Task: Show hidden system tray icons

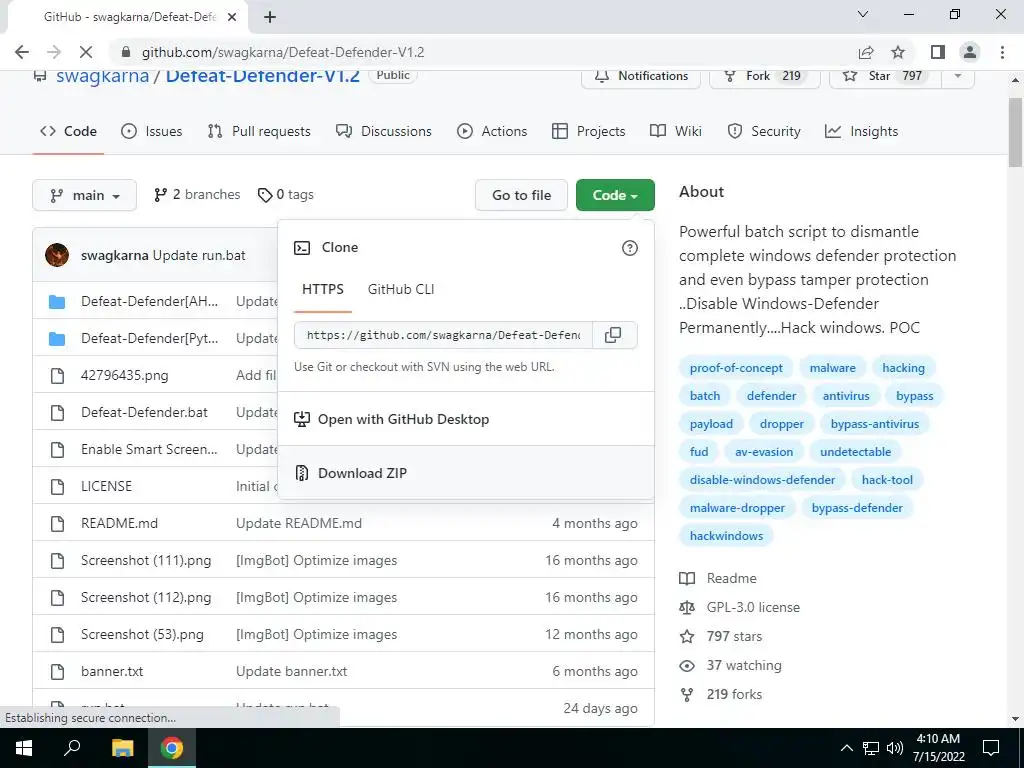Action: point(846,748)
